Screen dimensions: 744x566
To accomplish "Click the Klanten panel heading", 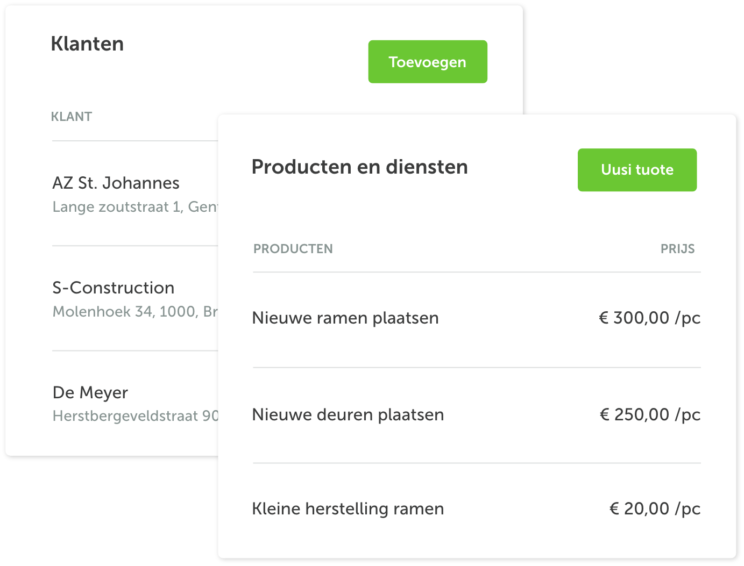I will click(87, 44).
